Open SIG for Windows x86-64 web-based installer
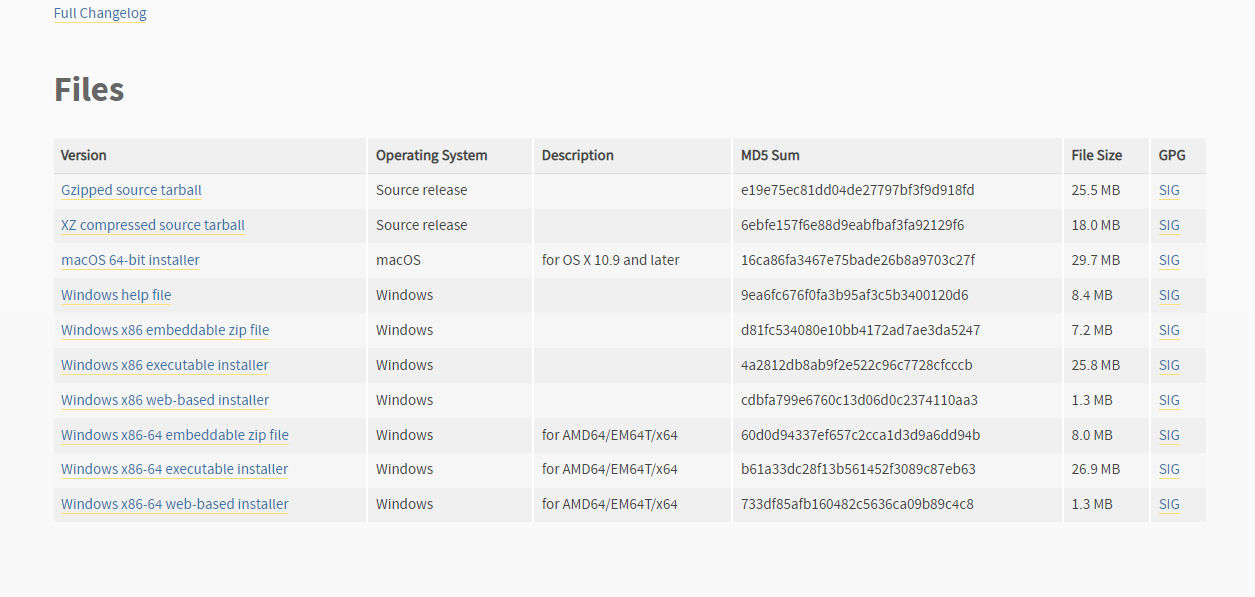This screenshot has width=1255, height=597. (x=1169, y=504)
